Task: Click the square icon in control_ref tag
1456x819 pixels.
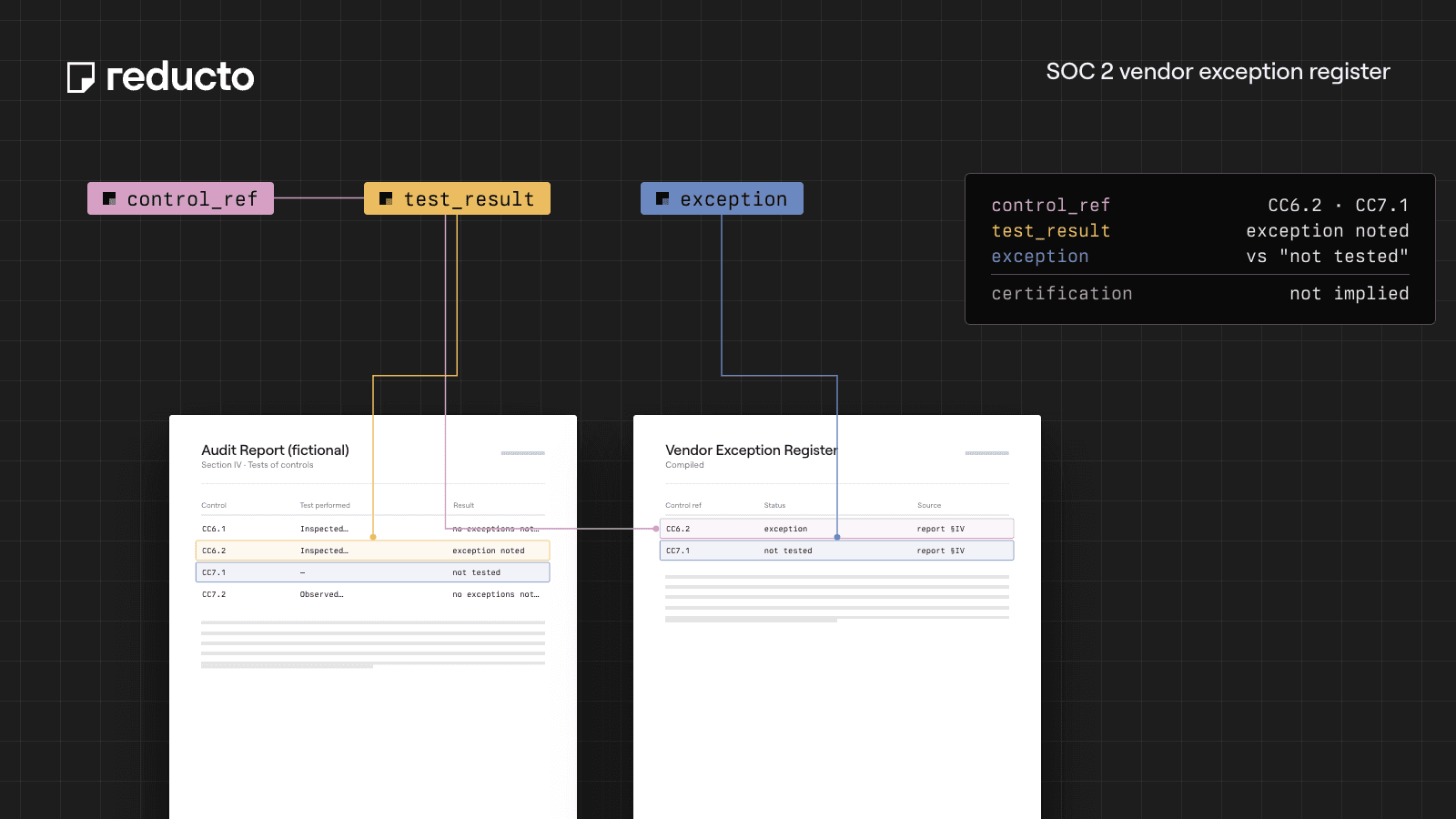Action: [109, 198]
